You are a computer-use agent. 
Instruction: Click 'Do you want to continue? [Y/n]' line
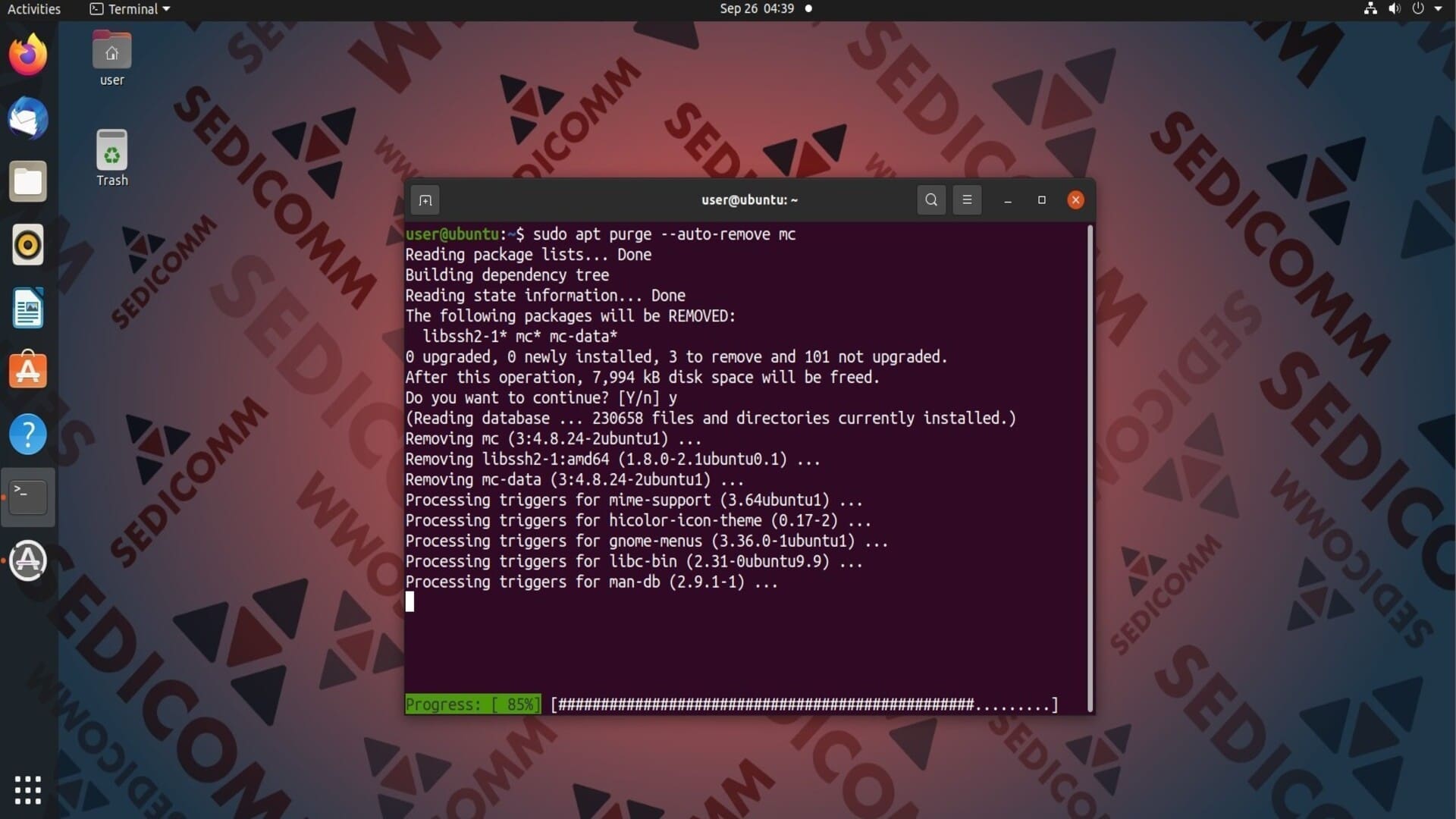[541, 398]
